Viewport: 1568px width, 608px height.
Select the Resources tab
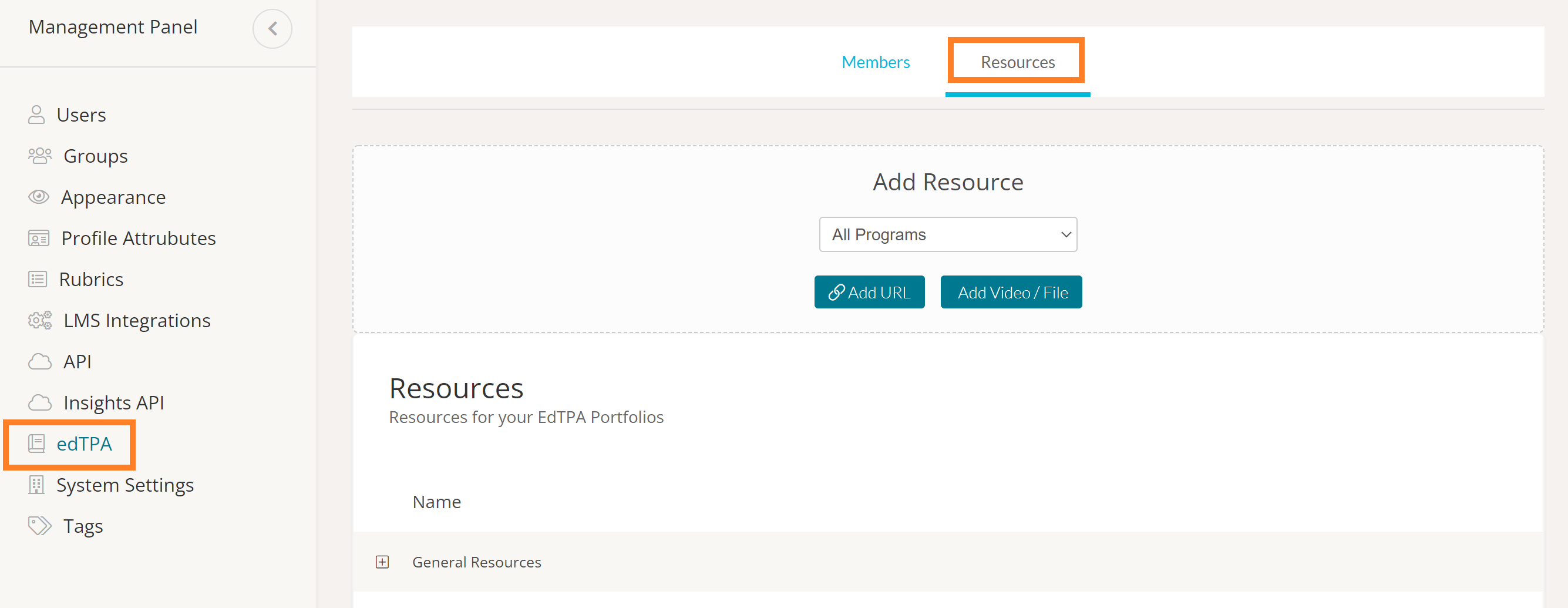coord(1017,62)
